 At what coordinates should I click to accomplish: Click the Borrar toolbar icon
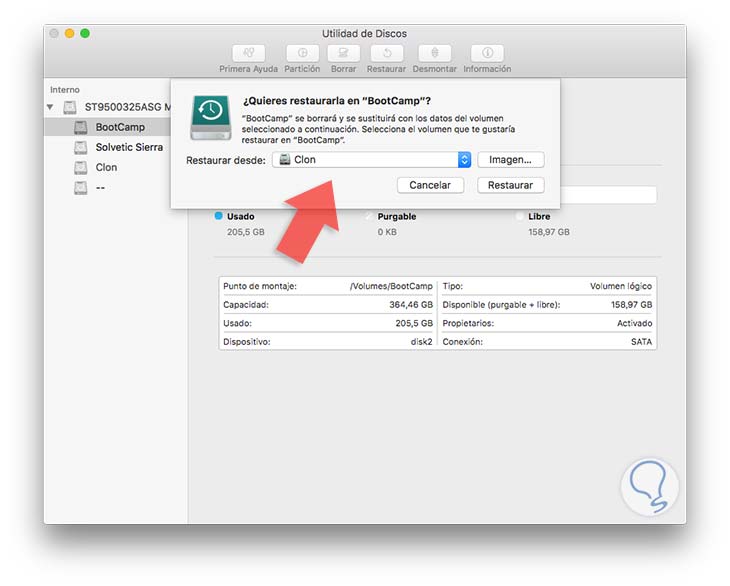point(344,53)
